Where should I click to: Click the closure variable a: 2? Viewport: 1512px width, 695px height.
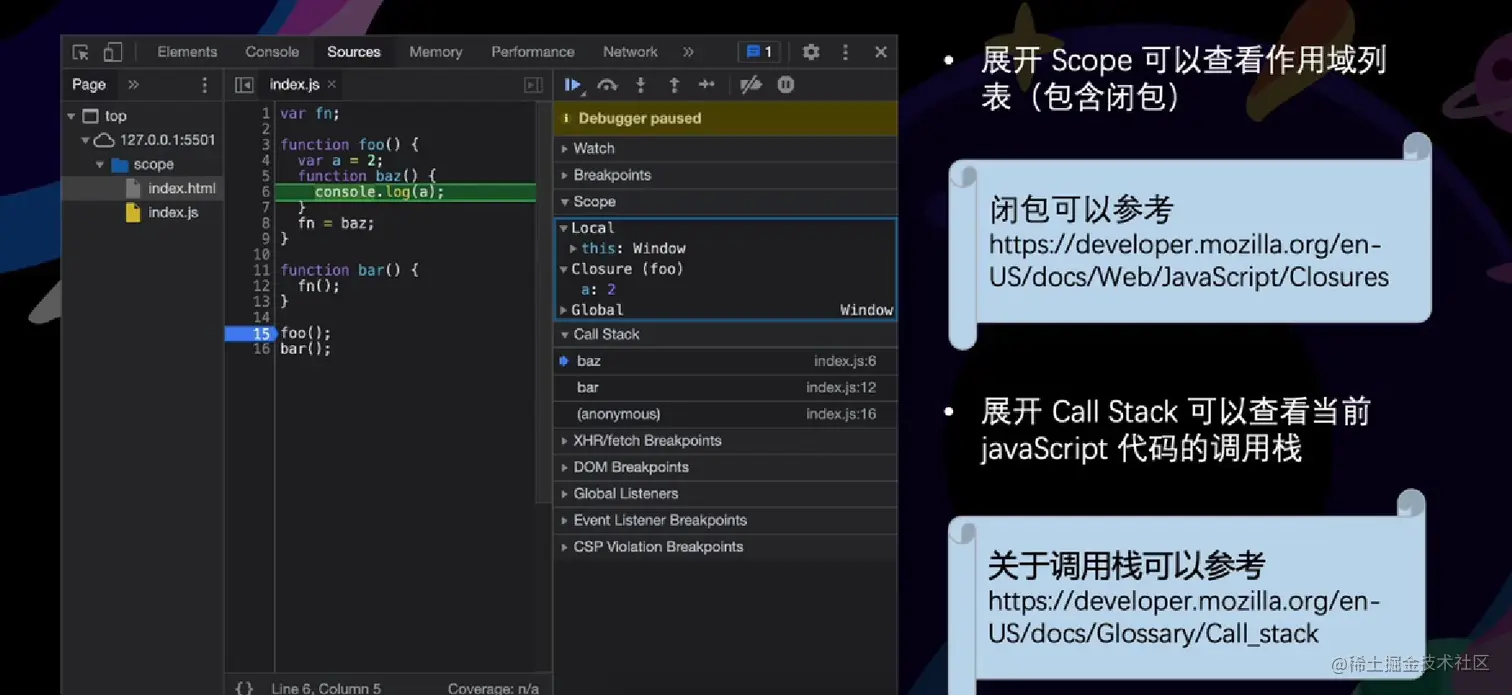pos(598,289)
